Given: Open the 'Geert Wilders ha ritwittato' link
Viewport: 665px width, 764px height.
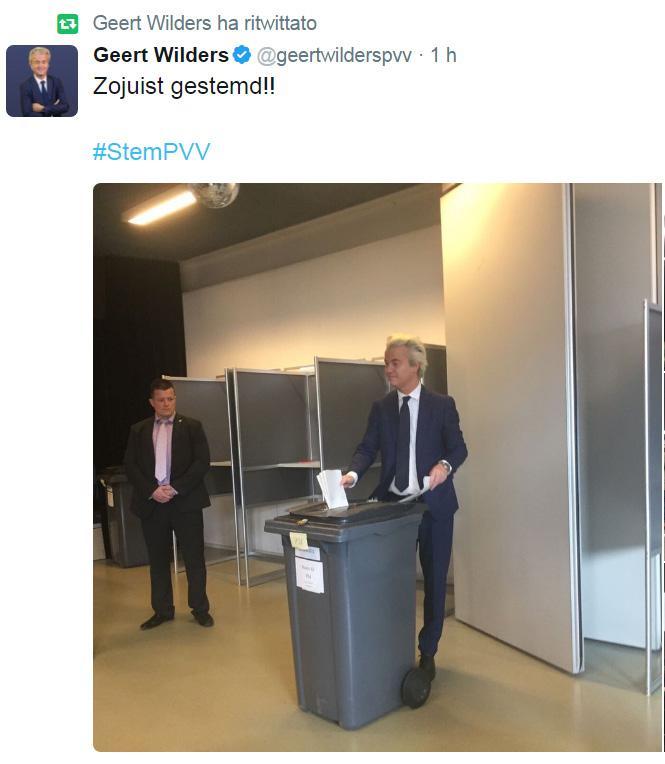Looking at the screenshot, I should tap(205, 23).
